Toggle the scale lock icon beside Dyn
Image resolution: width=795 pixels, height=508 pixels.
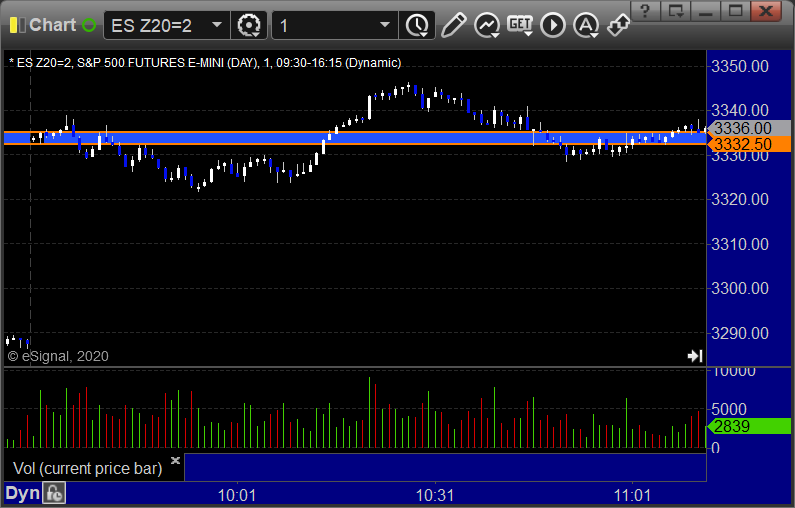click(x=54, y=493)
